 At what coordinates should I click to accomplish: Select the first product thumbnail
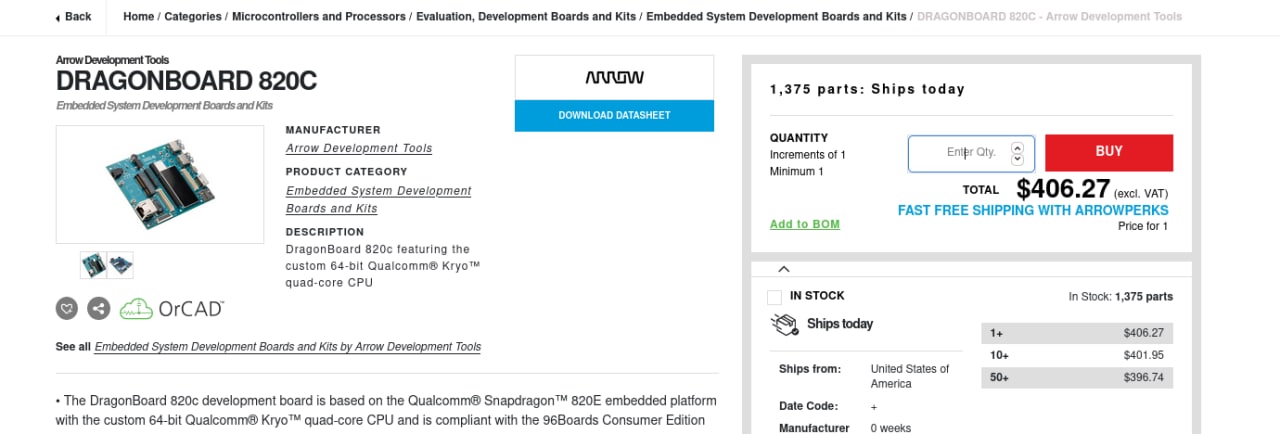click(x=94, y=265)
